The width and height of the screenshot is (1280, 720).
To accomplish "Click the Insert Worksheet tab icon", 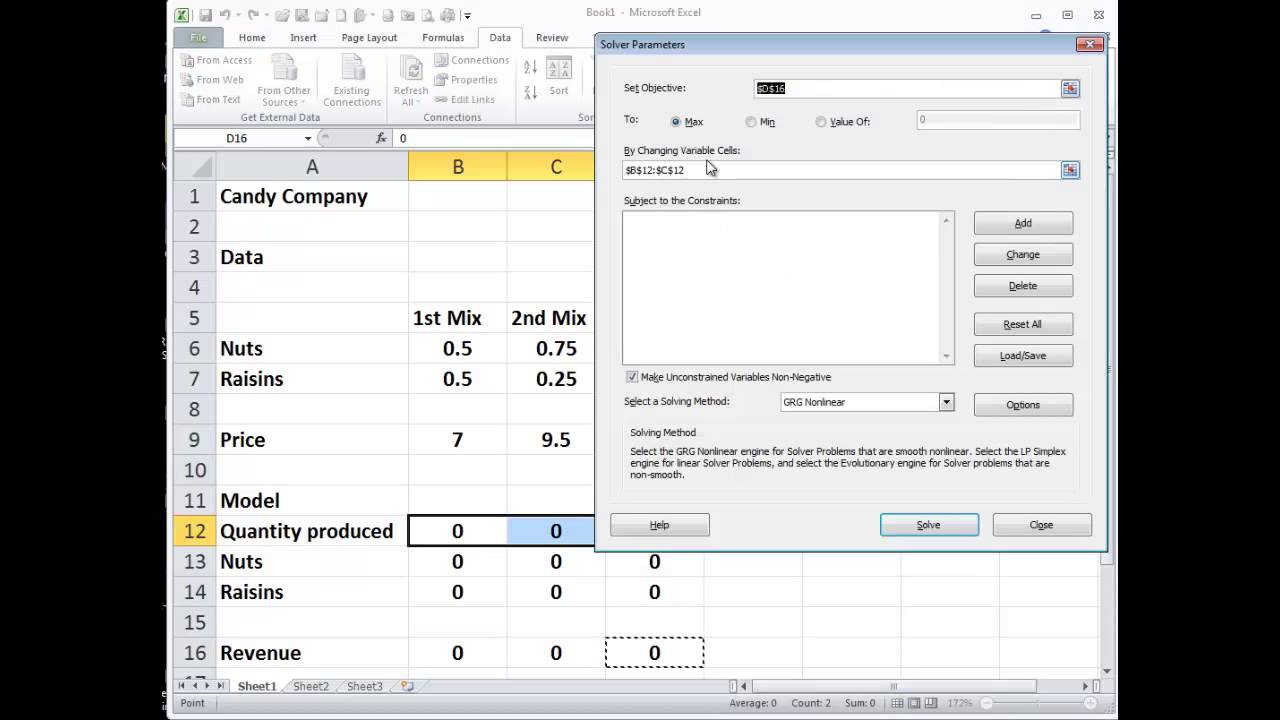I will point(407,687).
